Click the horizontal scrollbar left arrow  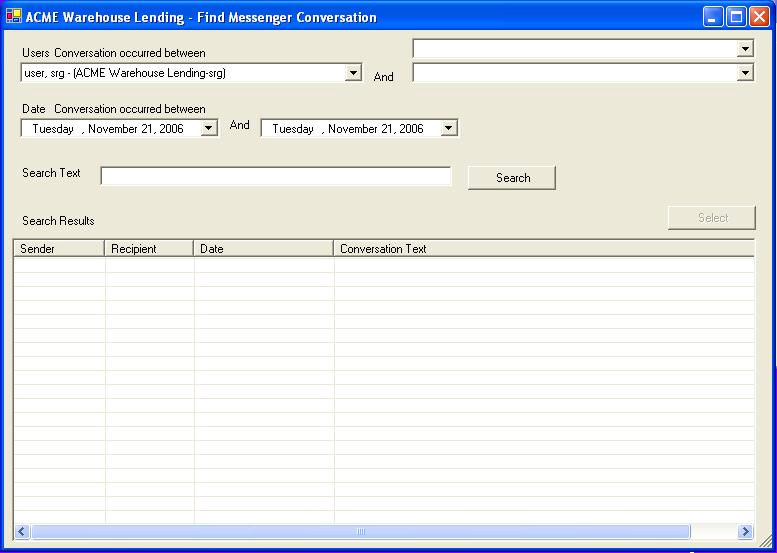coord(21,532)
